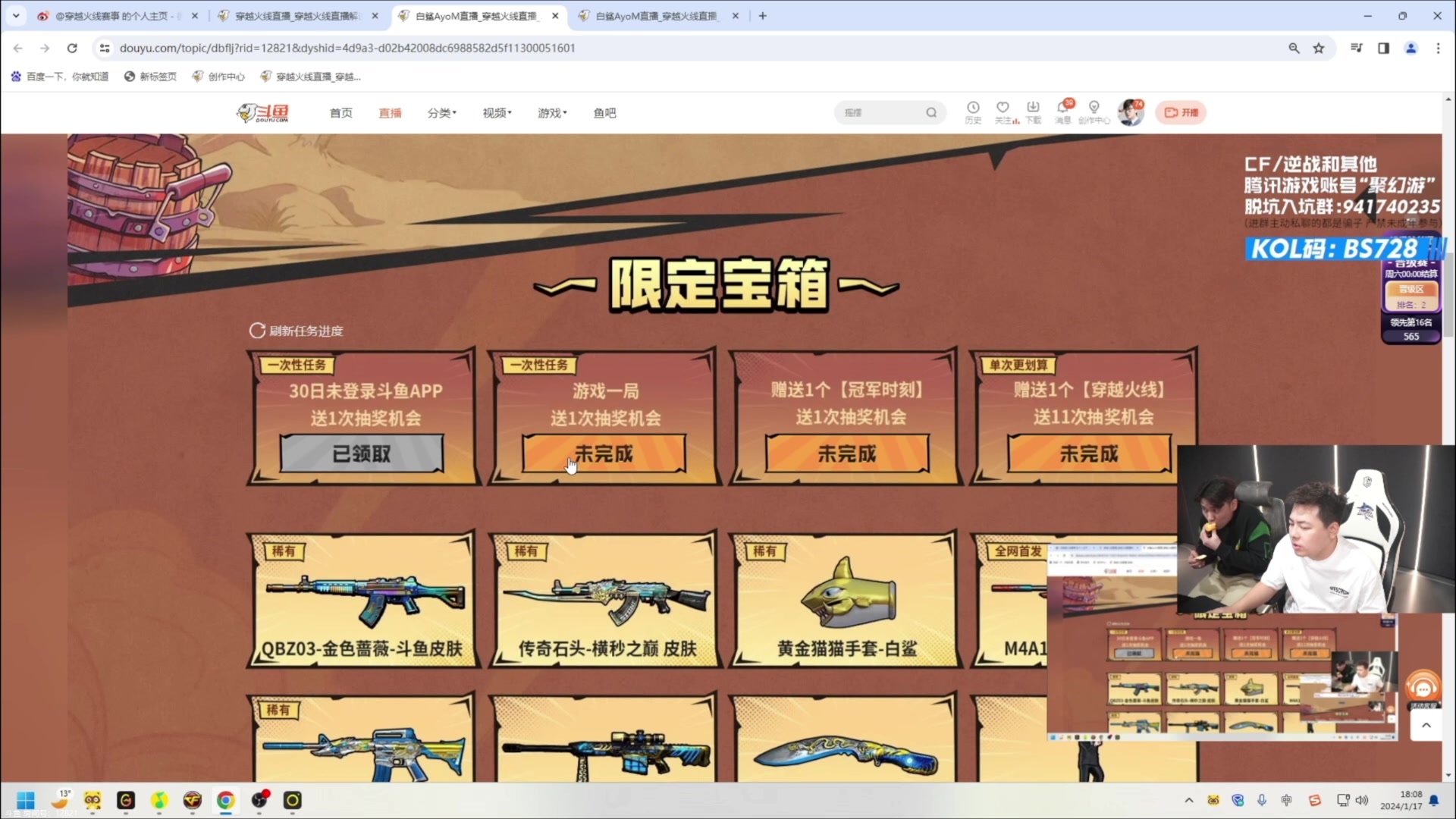Show hidden system tray icons chevron
Screen dimensions: 1456x819
point(1189,801)
